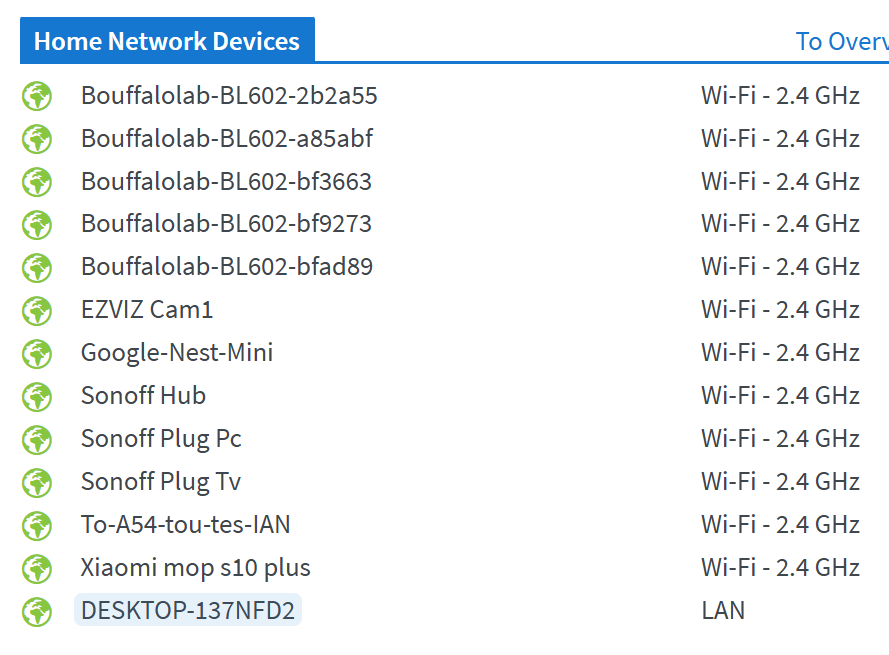Click Wi-Fi 2.4 GHz label for Sonoff Hub
The width and height of the screenshot is (889, 655).
point(780,396)
